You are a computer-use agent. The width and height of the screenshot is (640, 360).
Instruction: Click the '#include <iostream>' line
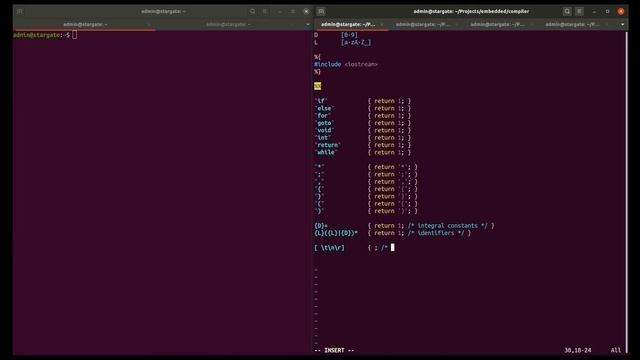[x=346, y=64]
